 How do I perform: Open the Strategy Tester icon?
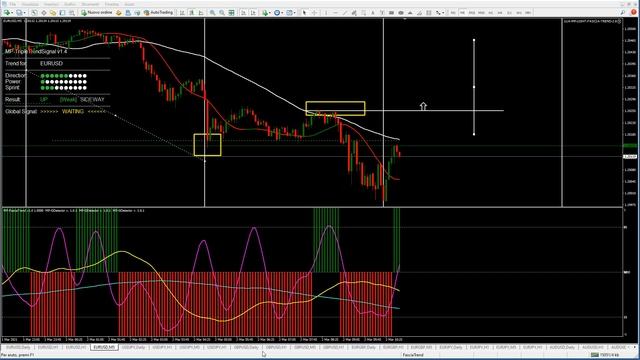point(71,13)
